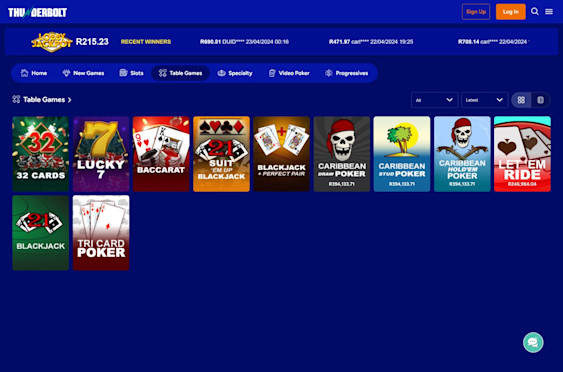
Task: Open the 32 Cards game
Action: pos(41,154)
